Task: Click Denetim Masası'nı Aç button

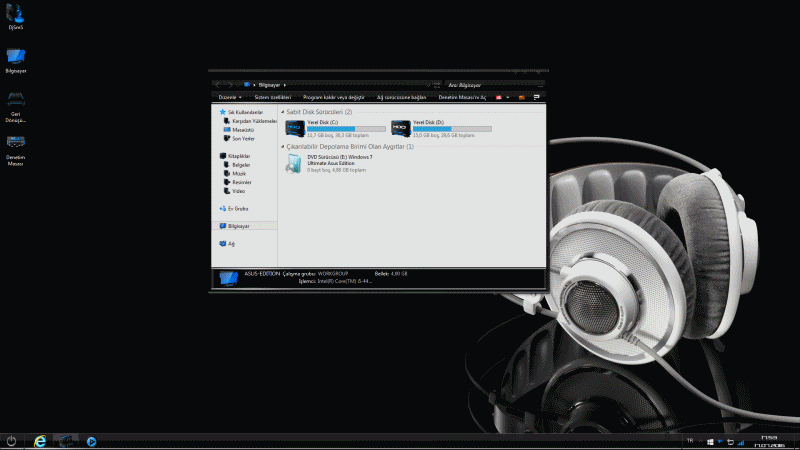Action: pyautogui.click(x=462, y=97)
